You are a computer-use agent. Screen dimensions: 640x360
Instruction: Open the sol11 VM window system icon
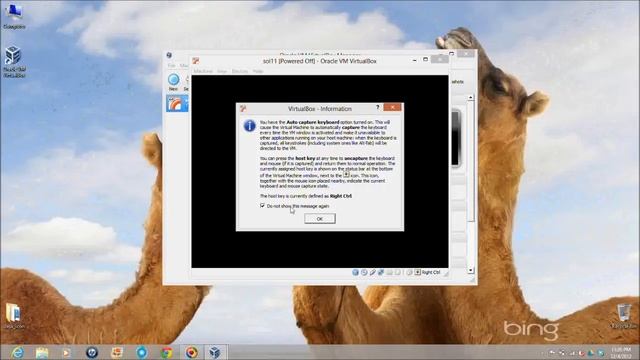pos(196,61)
